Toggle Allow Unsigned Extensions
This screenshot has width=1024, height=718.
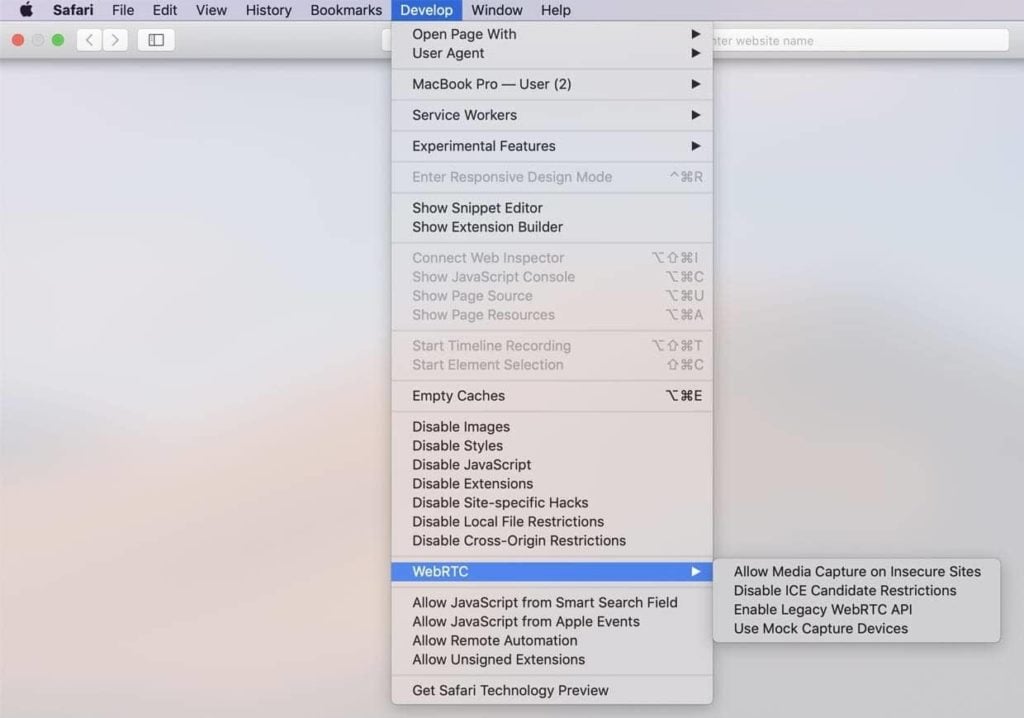pos(552,659)
